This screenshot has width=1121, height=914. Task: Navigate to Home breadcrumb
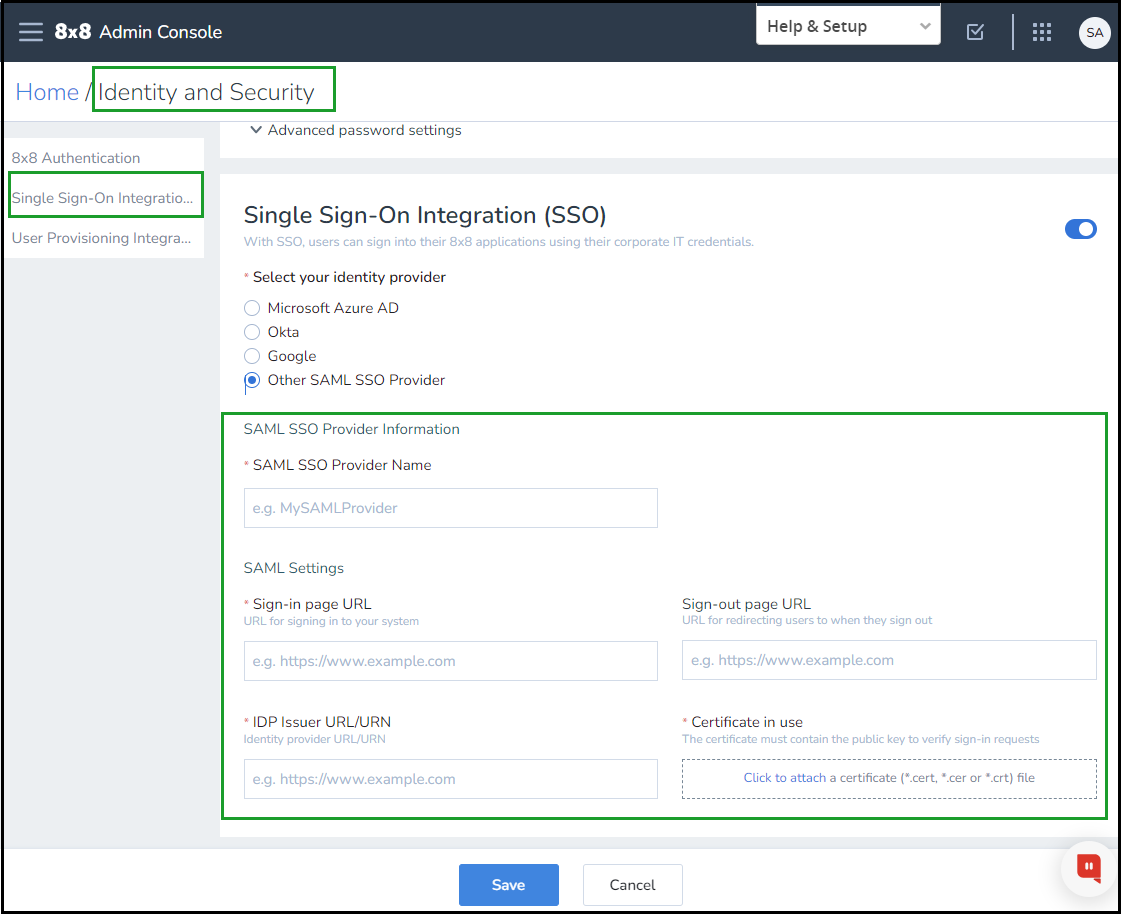(x=47, y=92)
